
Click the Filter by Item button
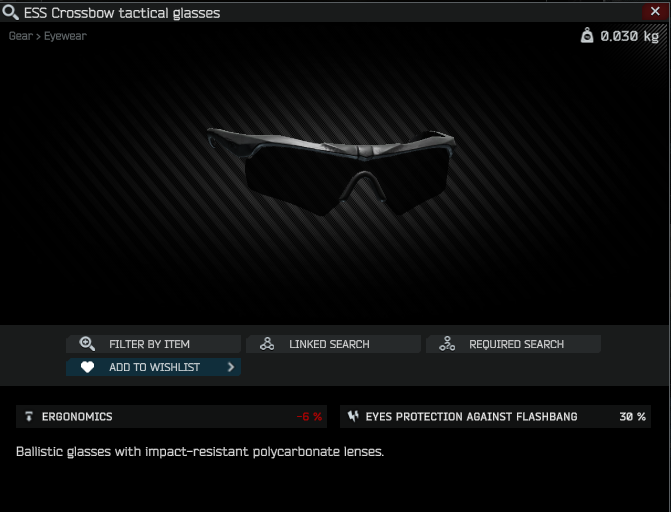(154, 344)
